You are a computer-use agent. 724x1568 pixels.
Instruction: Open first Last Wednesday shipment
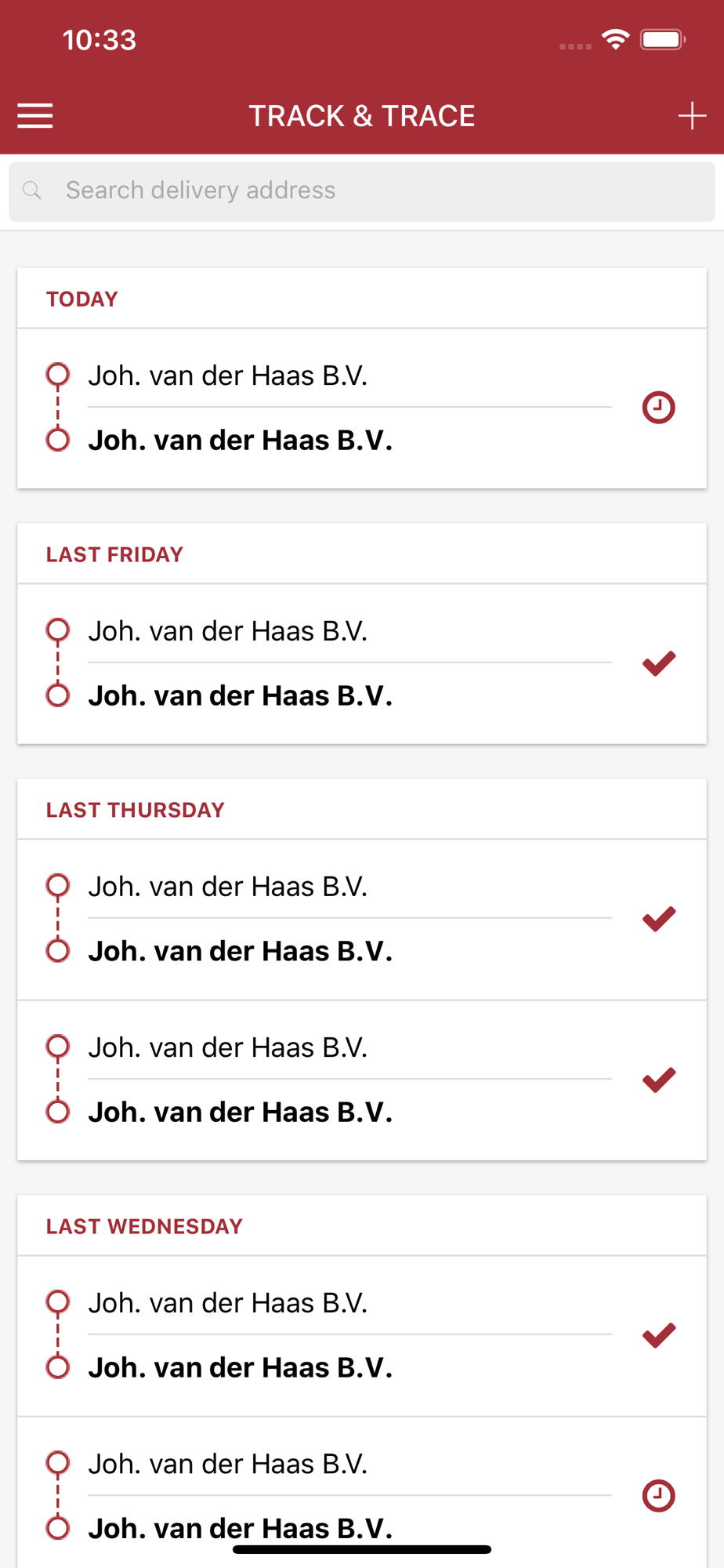point(362,1336)
